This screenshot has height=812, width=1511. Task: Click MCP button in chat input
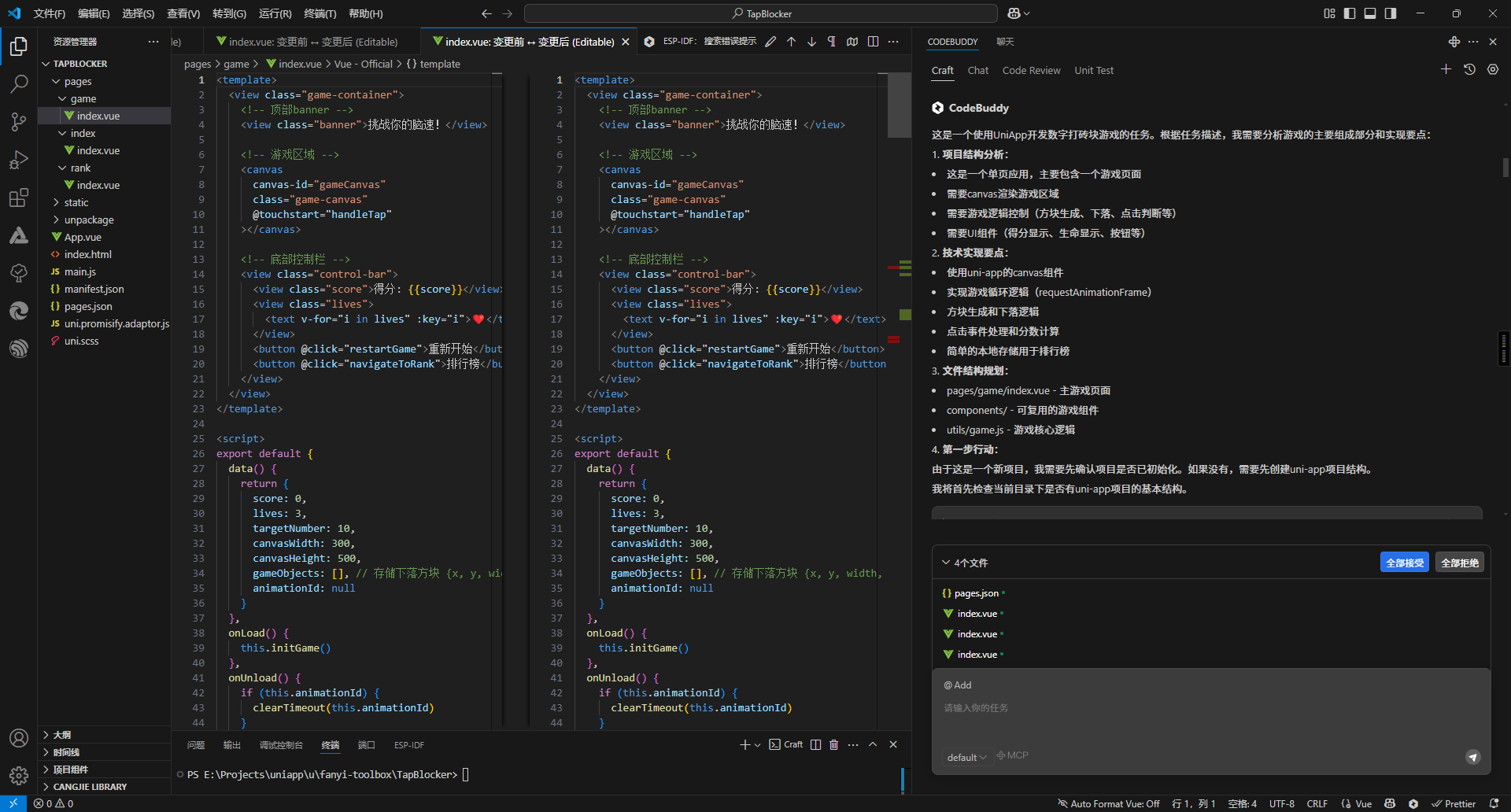coord(1013,755)
